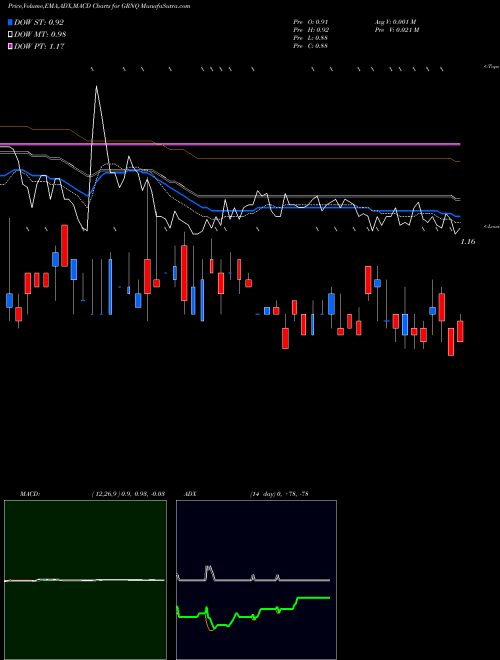Screen dimensions: 500x660
Task: Click the blue DOW ST legend swatch
Action: [x=10, y=22]
